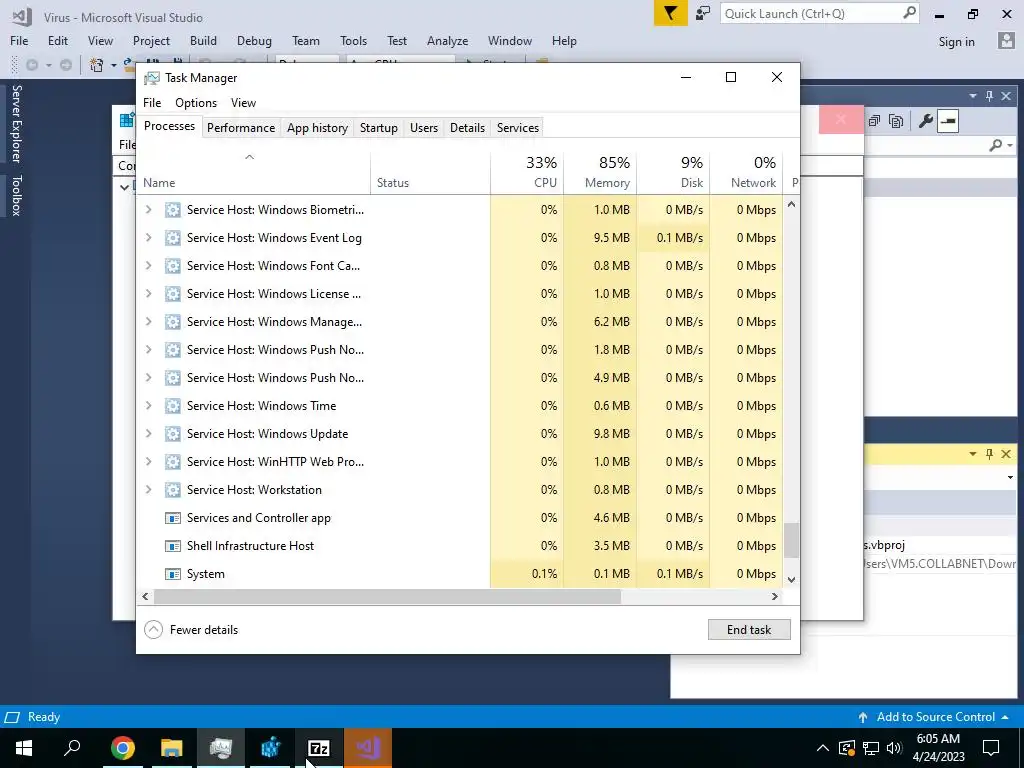Switch to the Details tab
Viewport: 1024px width, 768px height.
click(x=468, y=127)
